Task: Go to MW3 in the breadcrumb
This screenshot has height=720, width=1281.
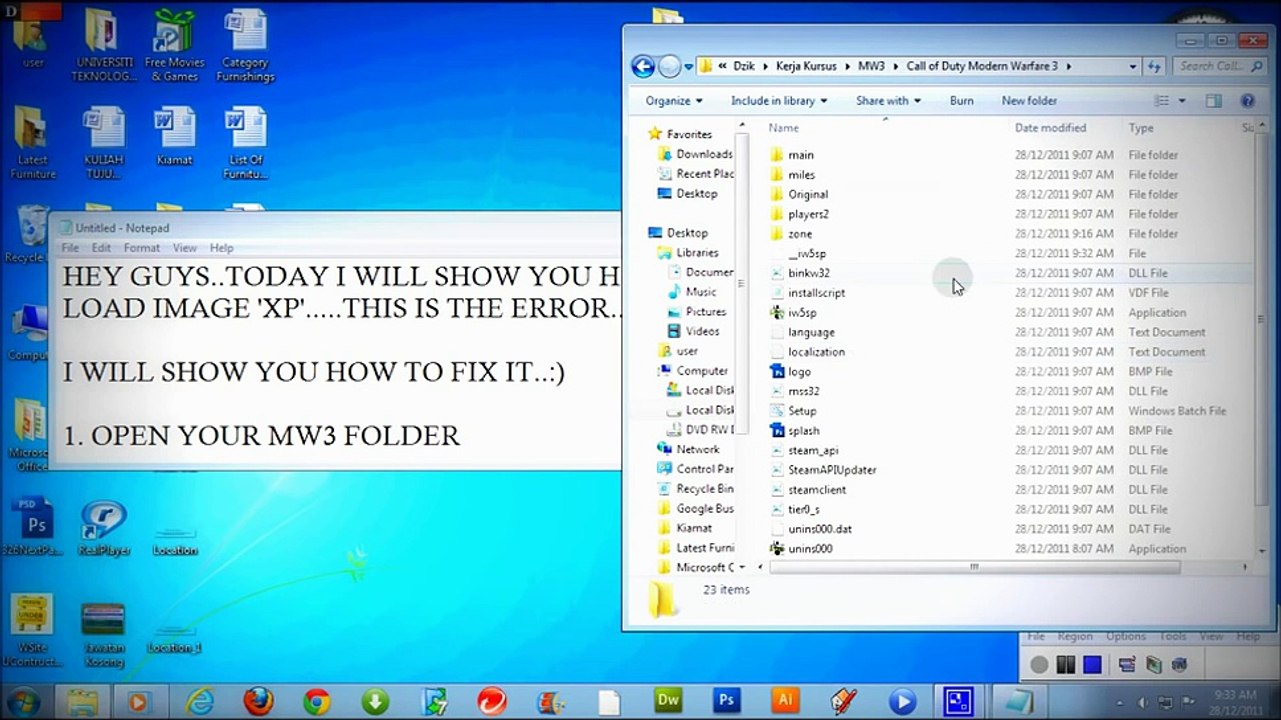Action: click(870, 66)
